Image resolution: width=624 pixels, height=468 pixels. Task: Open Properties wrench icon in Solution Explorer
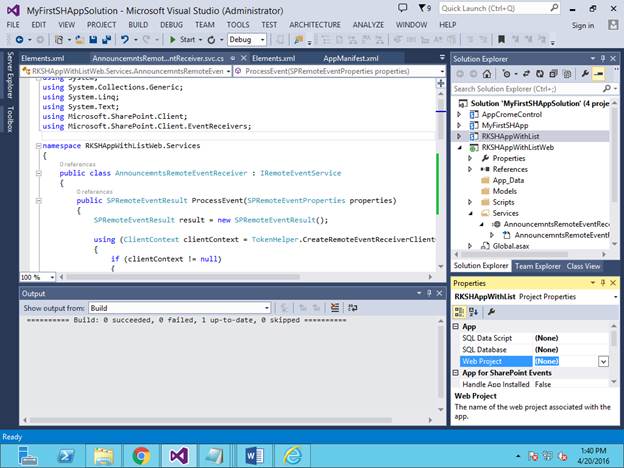584,74
